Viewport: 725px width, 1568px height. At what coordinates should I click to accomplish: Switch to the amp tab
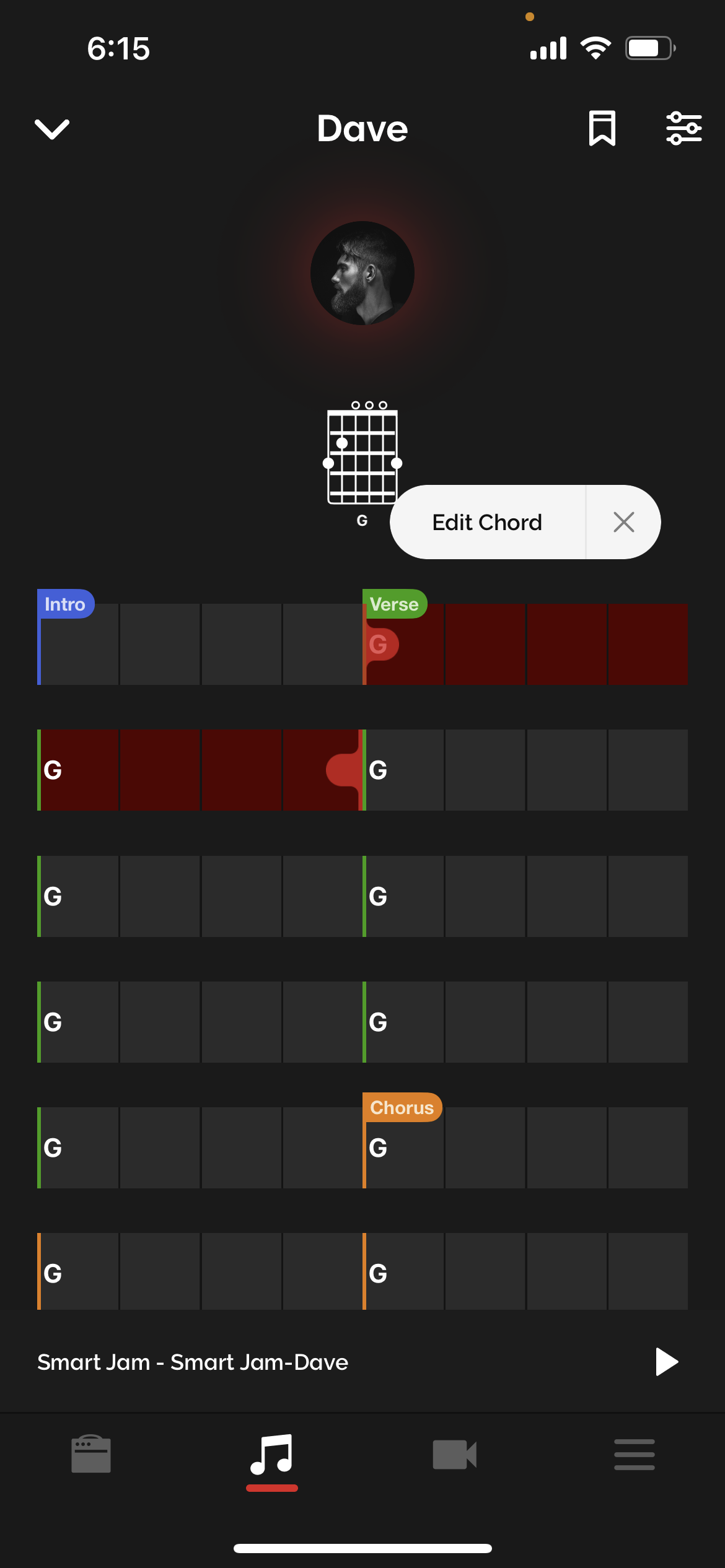(91, 1454)
